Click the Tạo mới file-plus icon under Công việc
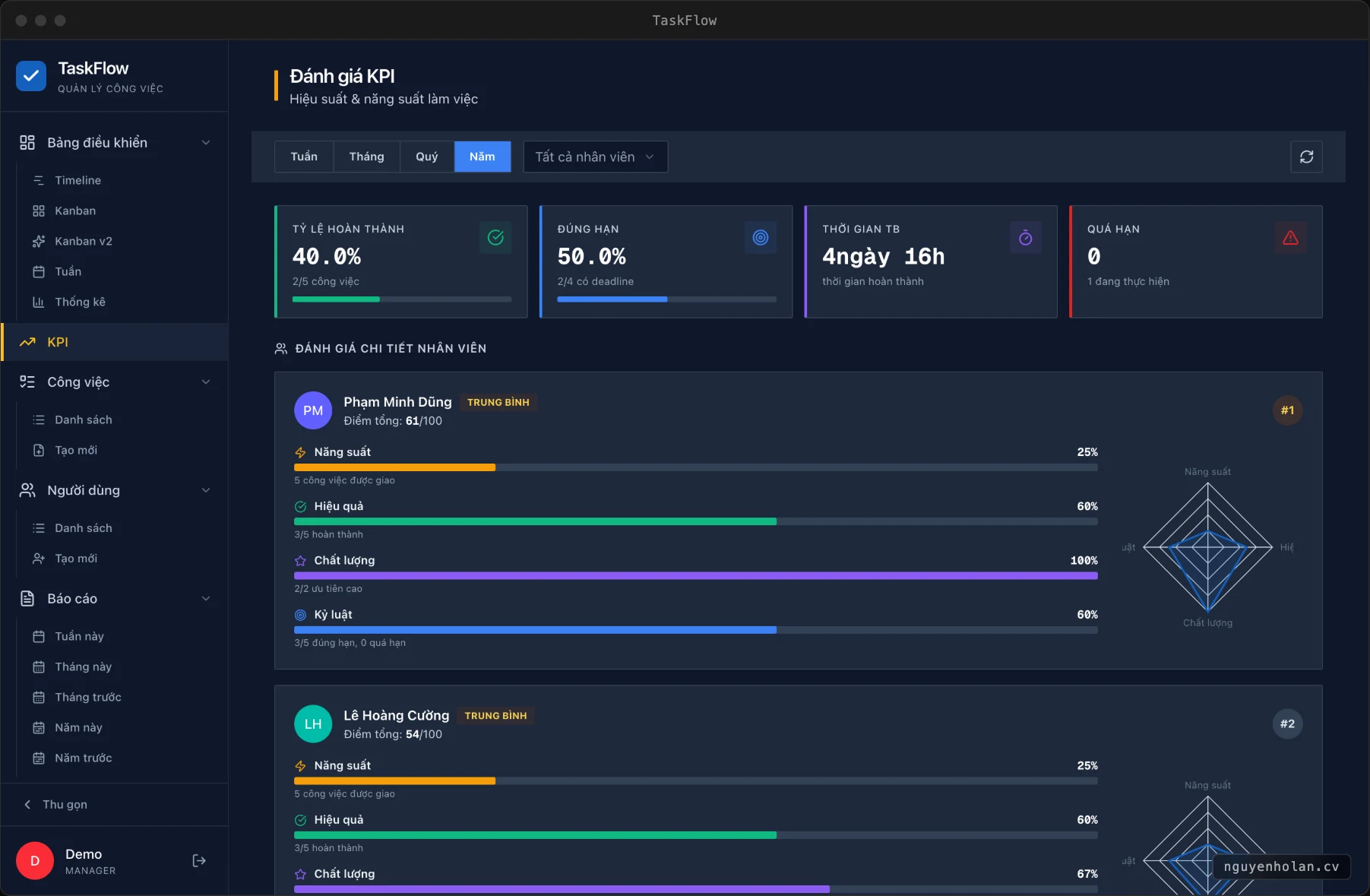Screen dimensions: 1370x896 click(39, 450)
